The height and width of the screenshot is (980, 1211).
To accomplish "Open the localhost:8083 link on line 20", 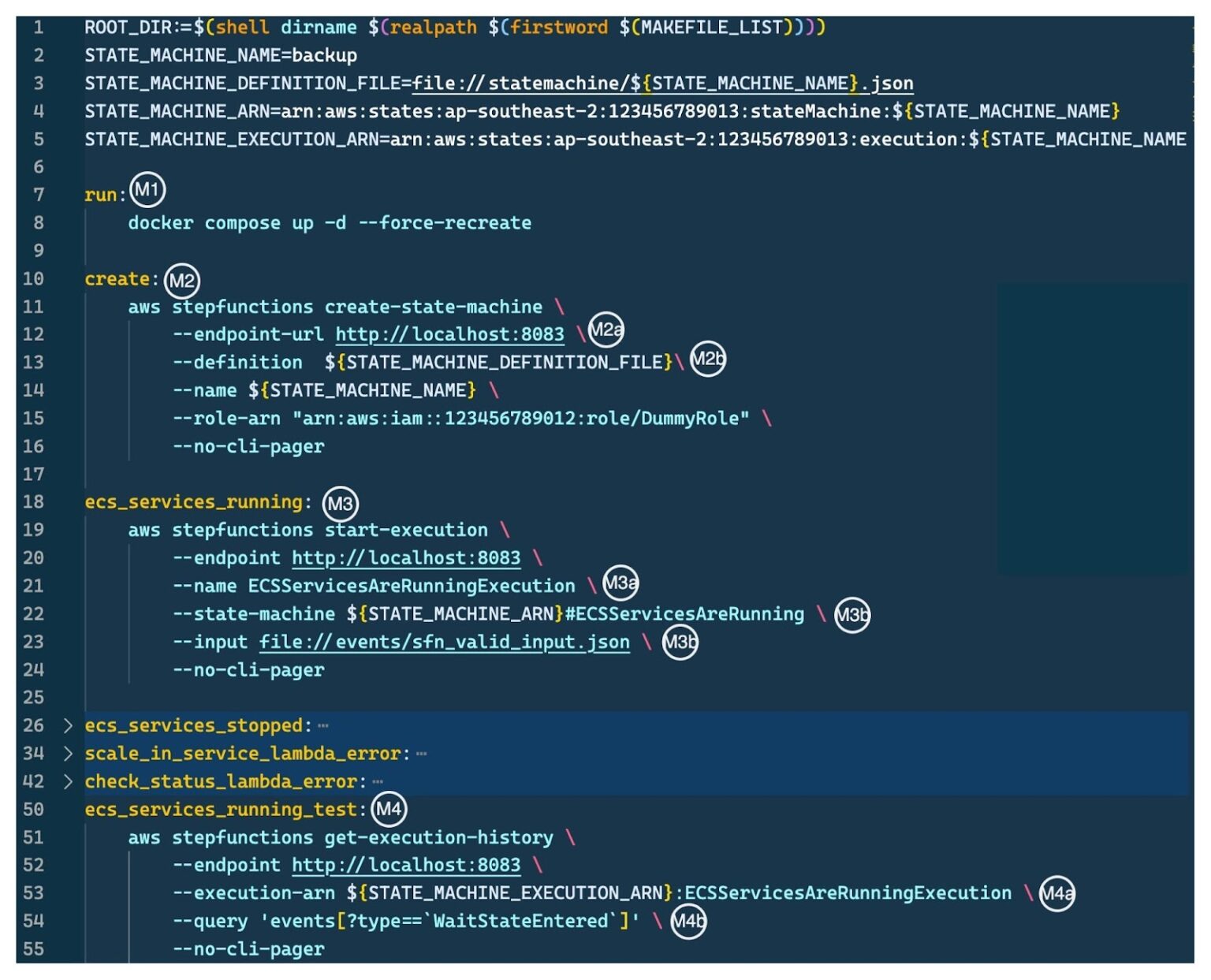I will (406, 558).
